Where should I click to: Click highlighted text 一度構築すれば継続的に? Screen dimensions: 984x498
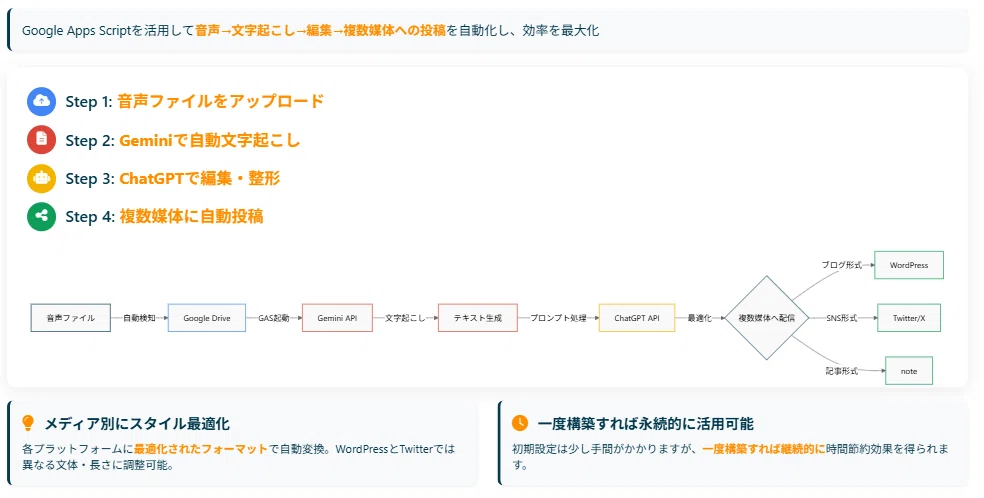pyautogui.click(x=764, y=449)
